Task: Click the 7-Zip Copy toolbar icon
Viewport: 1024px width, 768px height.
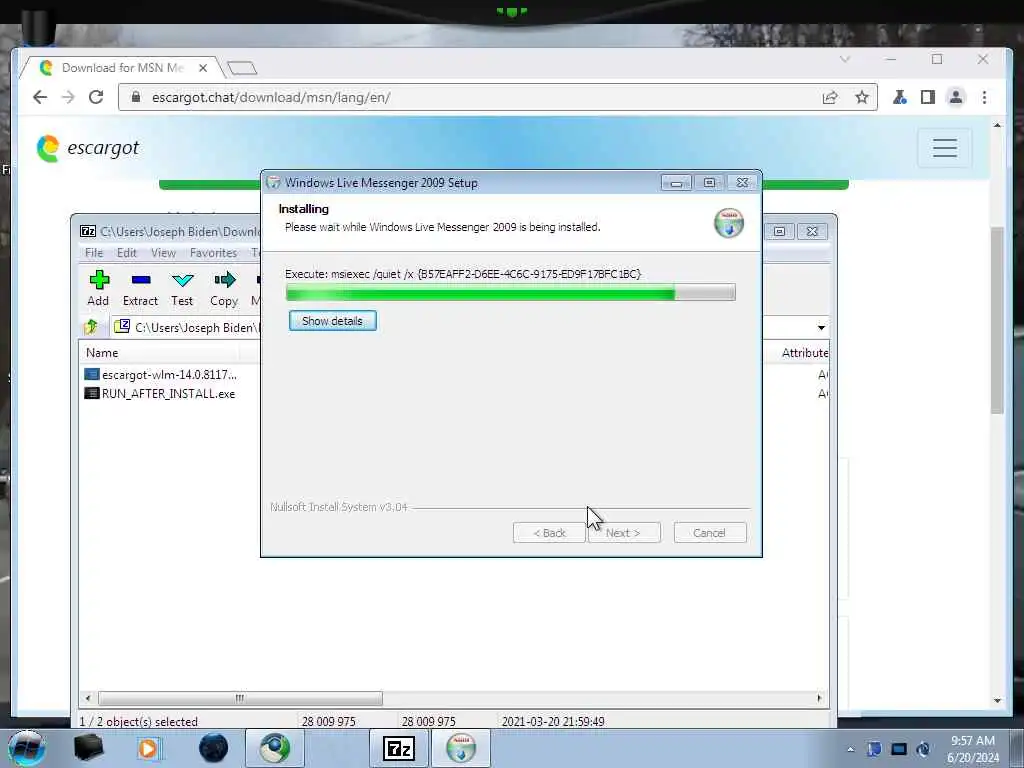Action: point(224,288)
